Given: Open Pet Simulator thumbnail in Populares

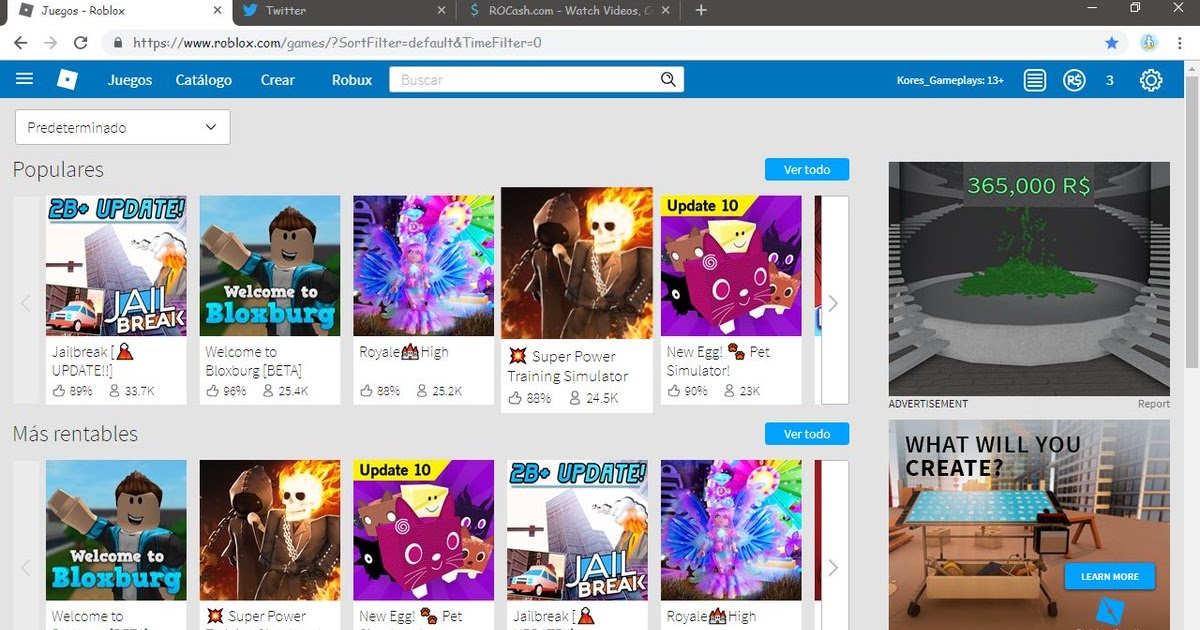Looking at the screenshot, I should pyautogui.click(x=731, y=265).
